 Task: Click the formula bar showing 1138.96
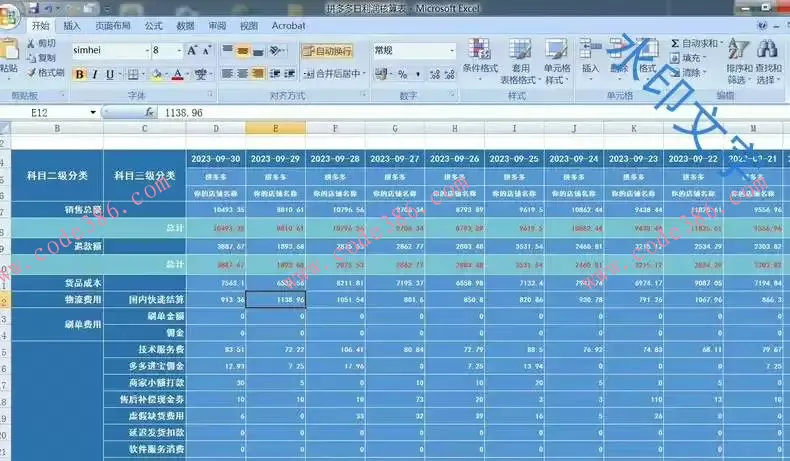click(474, 112)
